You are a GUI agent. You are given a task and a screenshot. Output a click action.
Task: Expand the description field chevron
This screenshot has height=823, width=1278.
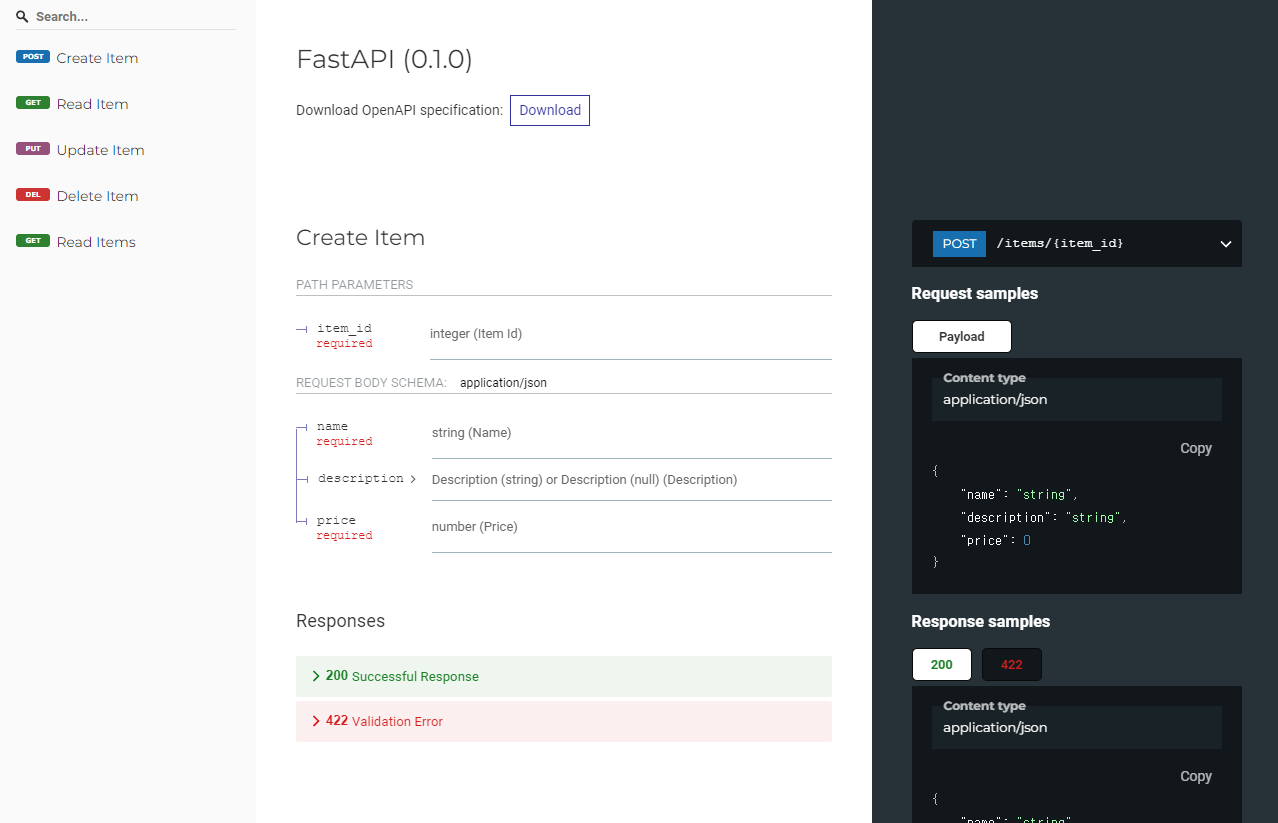click(413, 479)
